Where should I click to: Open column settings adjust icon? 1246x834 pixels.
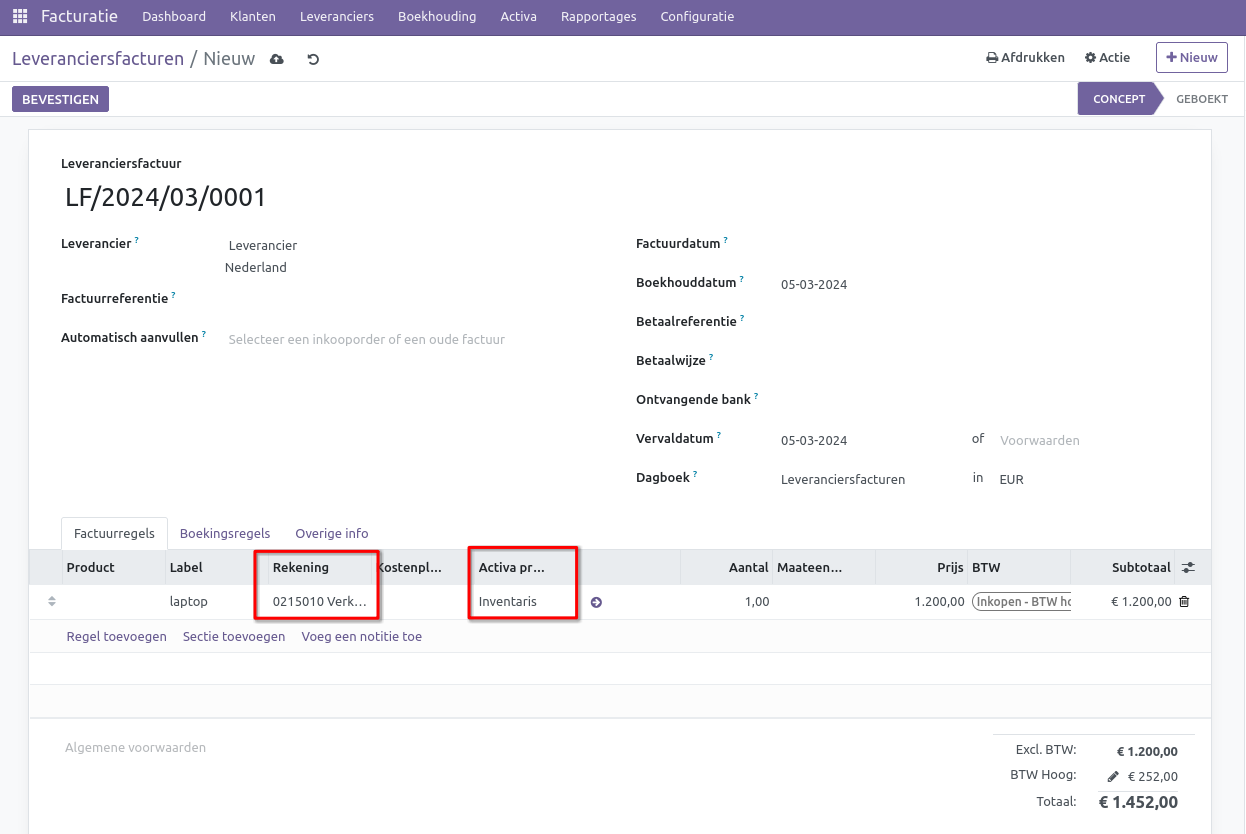pyautogui.click(x=1187, y=567)
